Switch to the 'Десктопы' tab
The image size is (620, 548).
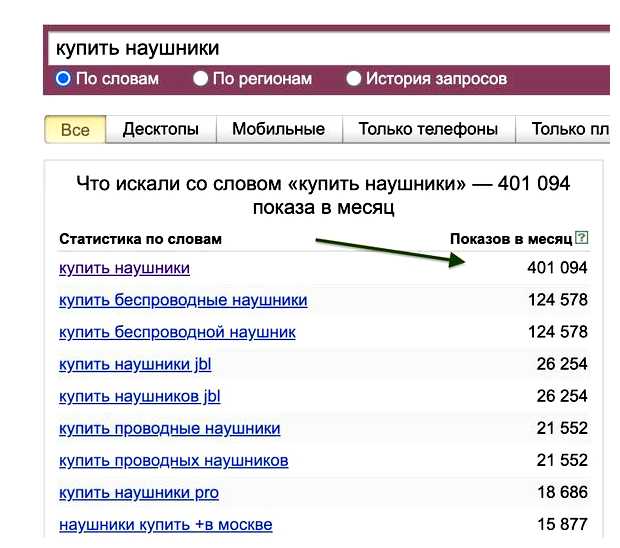click(x=161, y=129)
